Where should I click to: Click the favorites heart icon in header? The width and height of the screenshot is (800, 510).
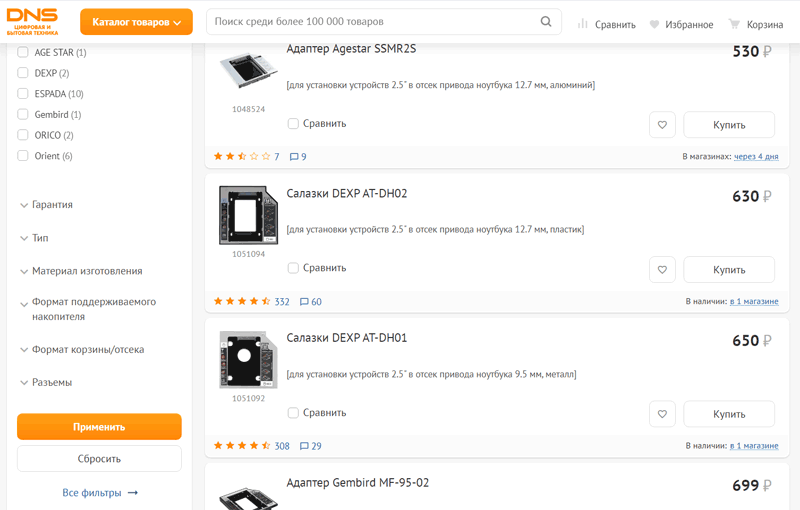(654, 24)
